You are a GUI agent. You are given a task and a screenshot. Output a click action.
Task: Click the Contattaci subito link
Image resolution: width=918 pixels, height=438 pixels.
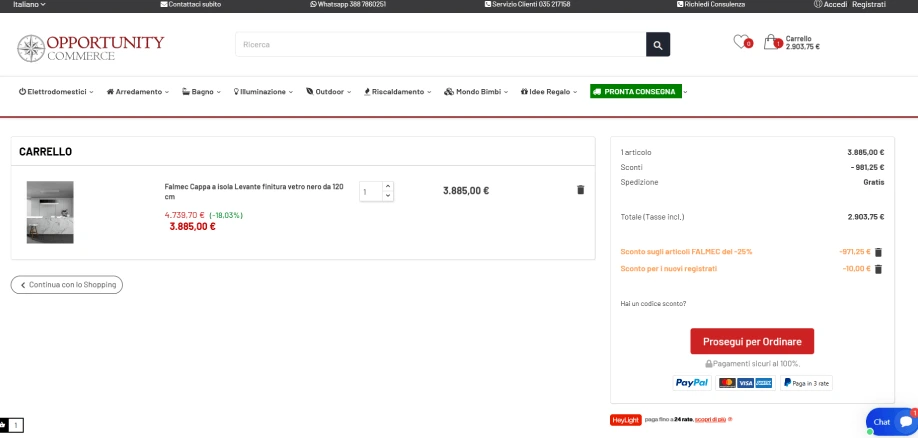tap(191, 4)
